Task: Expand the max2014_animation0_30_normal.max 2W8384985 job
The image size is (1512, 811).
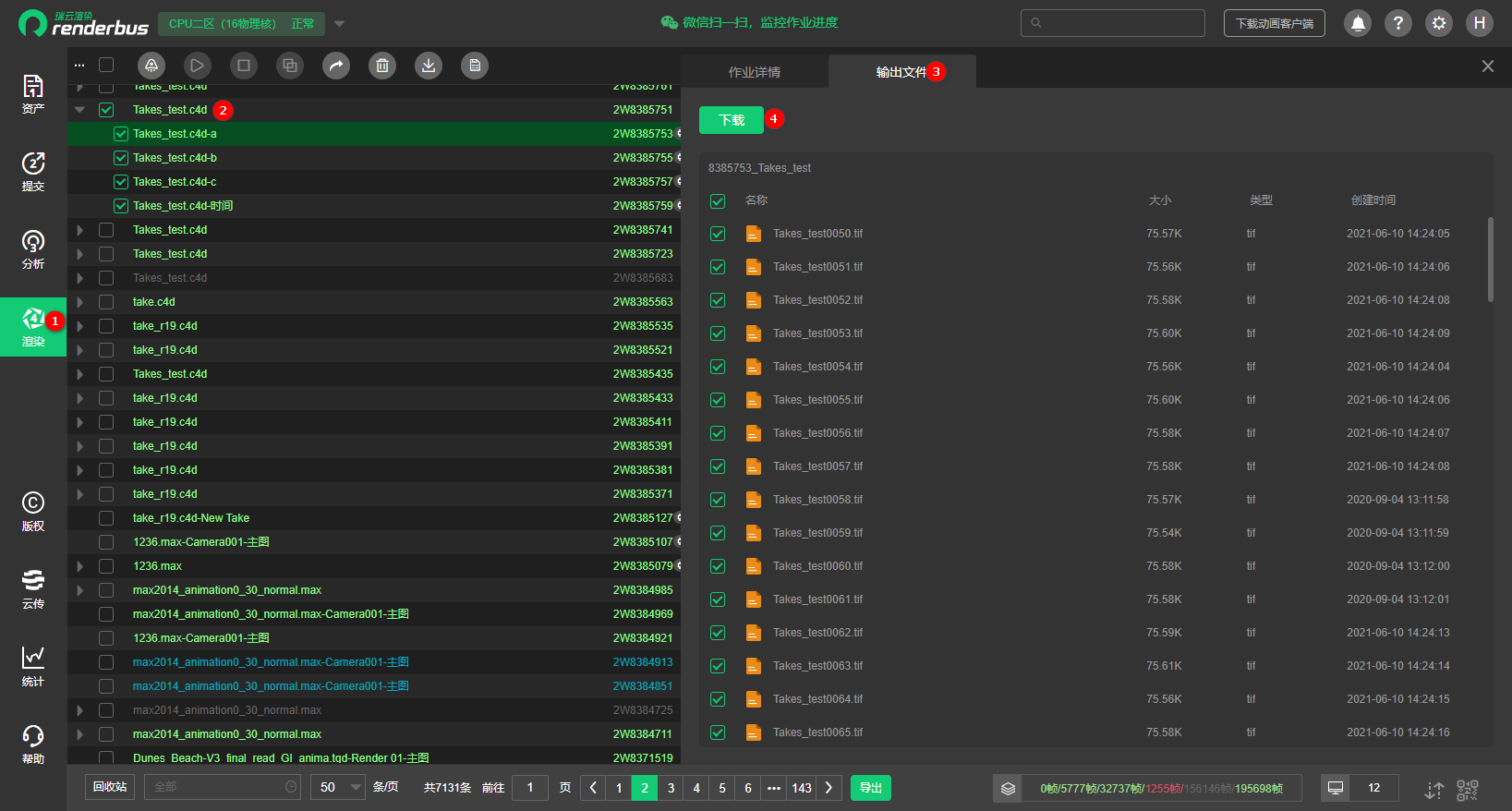Action: (x=79, y=590)
